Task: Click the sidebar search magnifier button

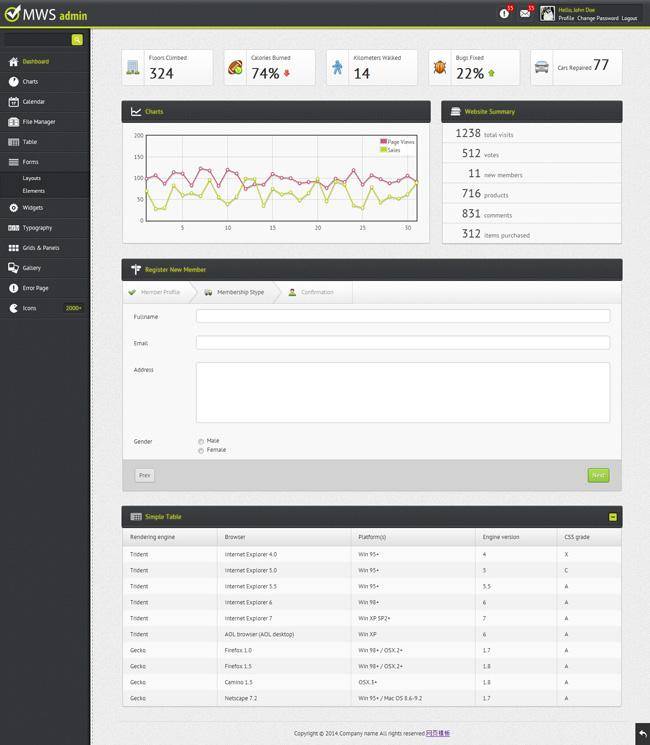Action: coord(77,40)
